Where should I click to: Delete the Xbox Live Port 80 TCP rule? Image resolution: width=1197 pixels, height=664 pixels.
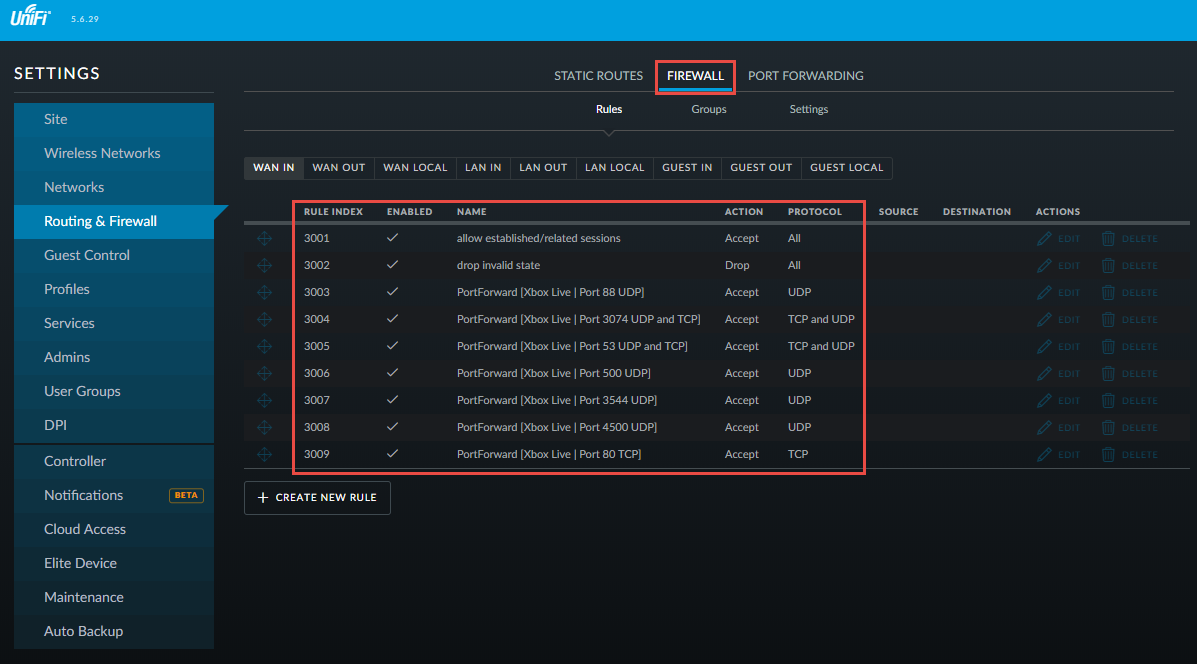coord(1129,455)
